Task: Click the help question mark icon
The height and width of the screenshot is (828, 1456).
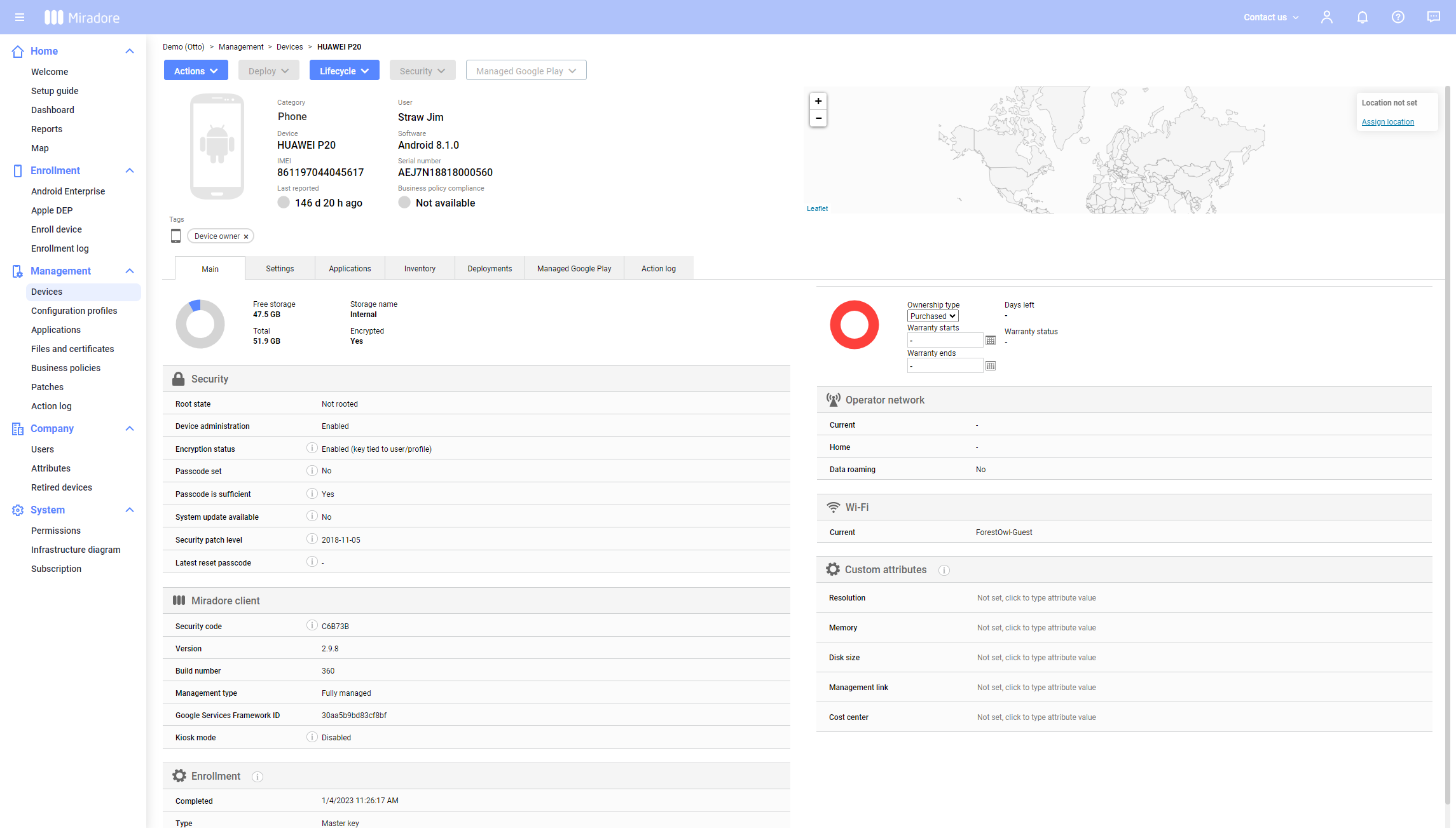Action: click(x=1398, y=17)
